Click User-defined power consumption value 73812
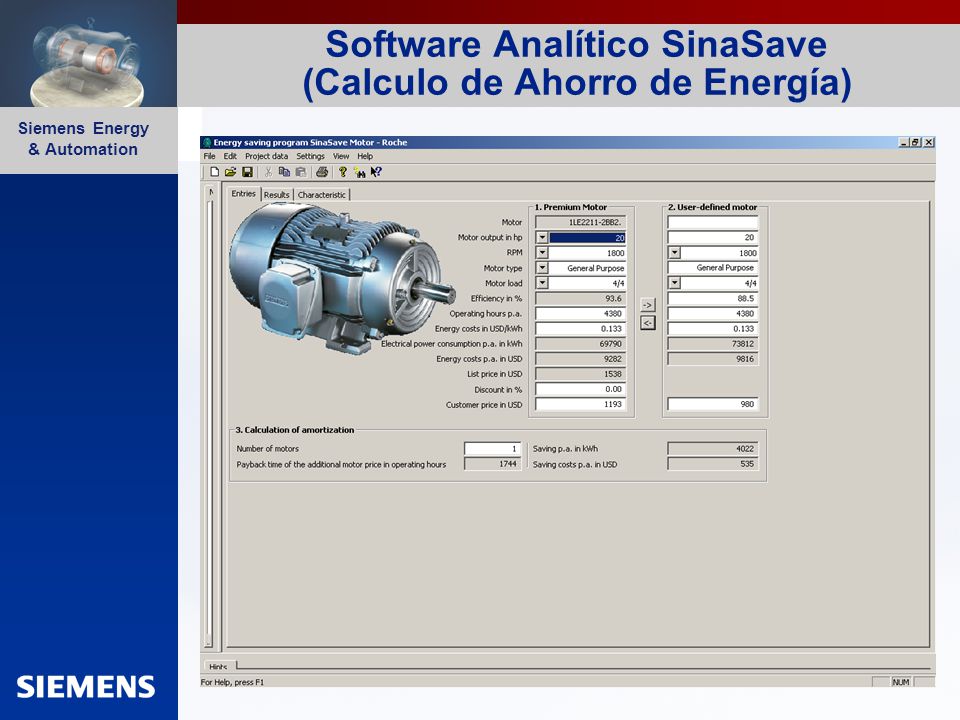960x720 pixels. click(x=713, y=344)
